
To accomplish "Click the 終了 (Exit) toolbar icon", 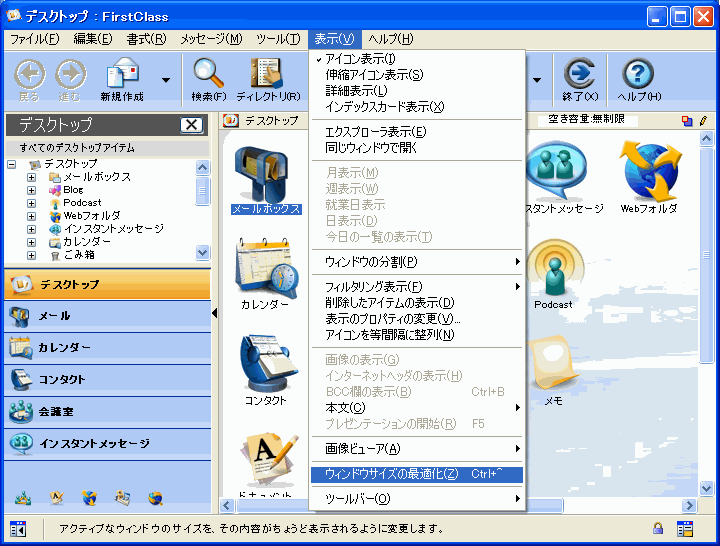I will [580, 75].
